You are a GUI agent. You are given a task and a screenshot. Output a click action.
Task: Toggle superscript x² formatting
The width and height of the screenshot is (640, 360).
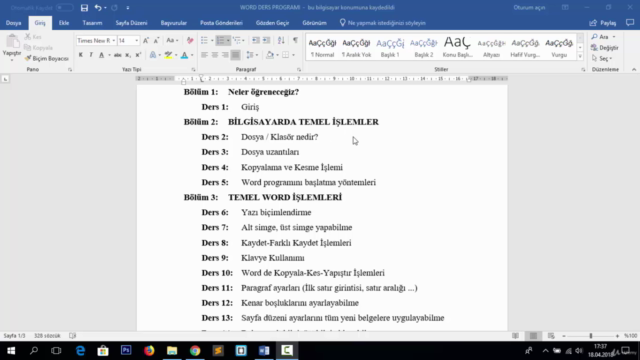[138, 55]
